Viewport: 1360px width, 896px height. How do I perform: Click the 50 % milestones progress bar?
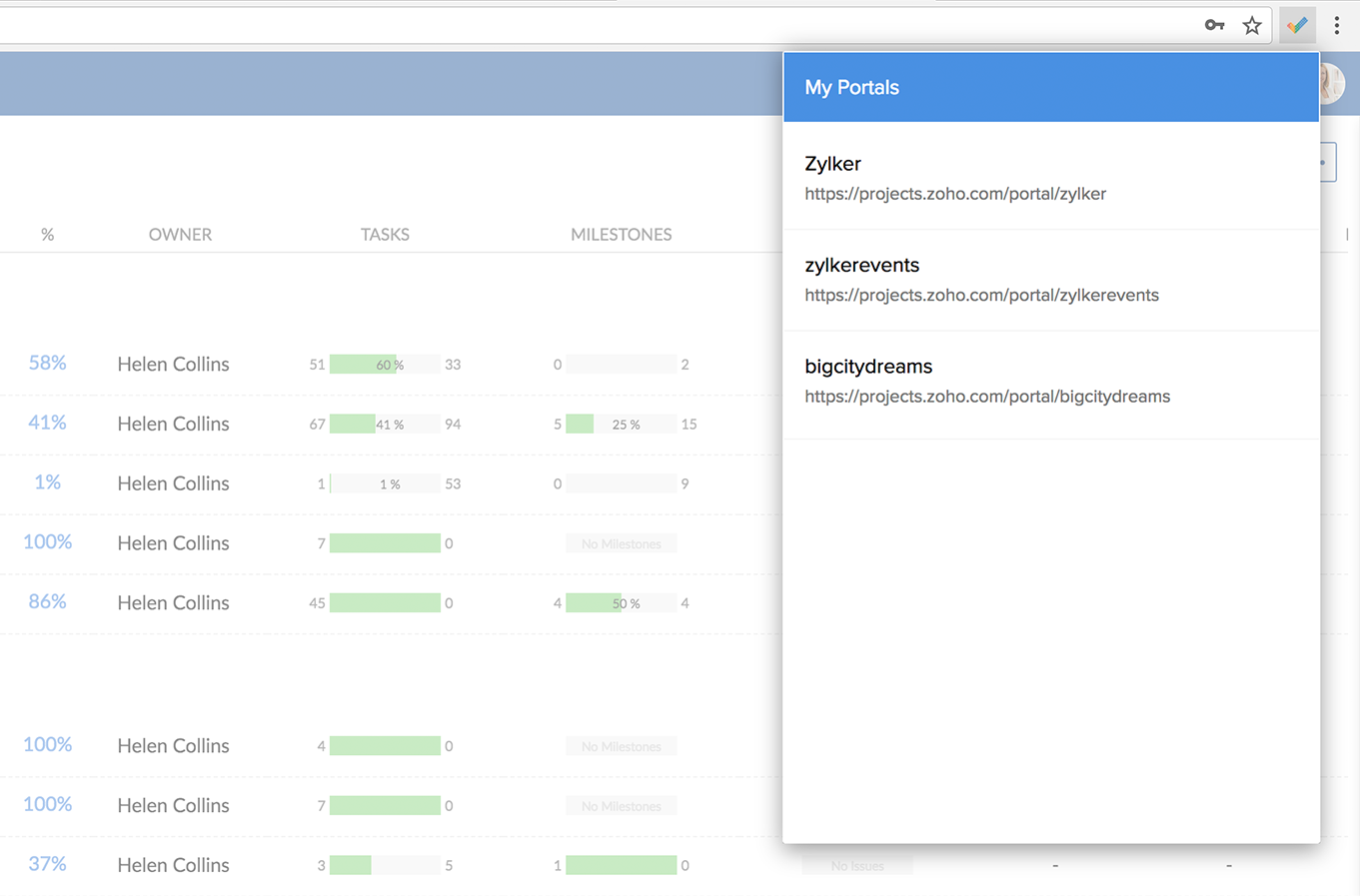[622, 603]
